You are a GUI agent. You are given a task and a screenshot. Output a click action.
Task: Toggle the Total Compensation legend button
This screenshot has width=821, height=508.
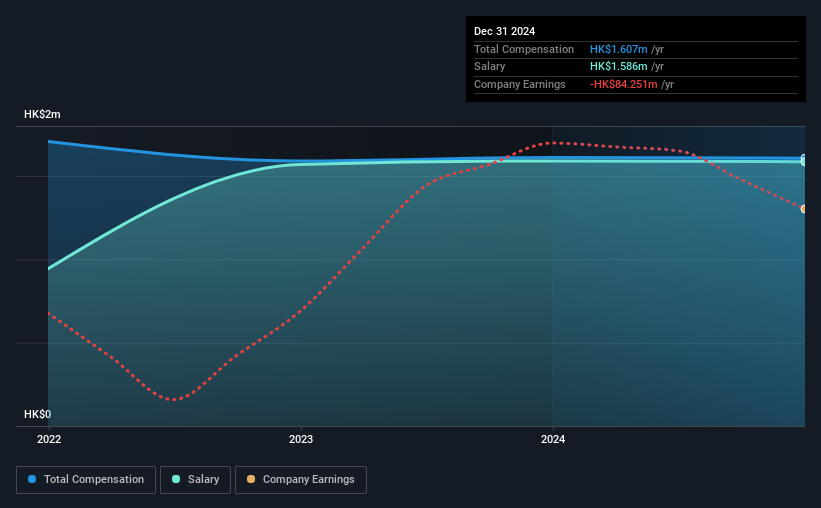86,480
